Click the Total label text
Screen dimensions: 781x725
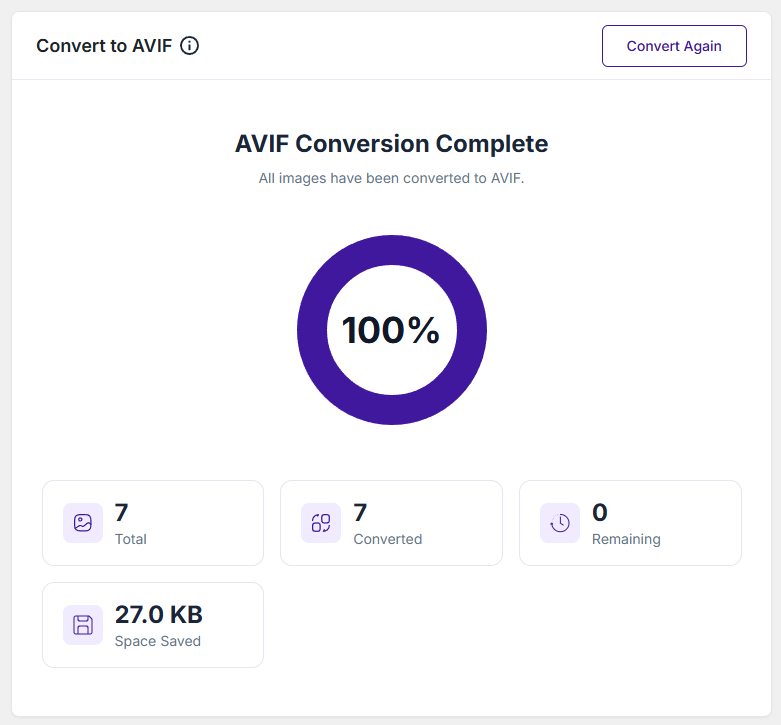130,539
